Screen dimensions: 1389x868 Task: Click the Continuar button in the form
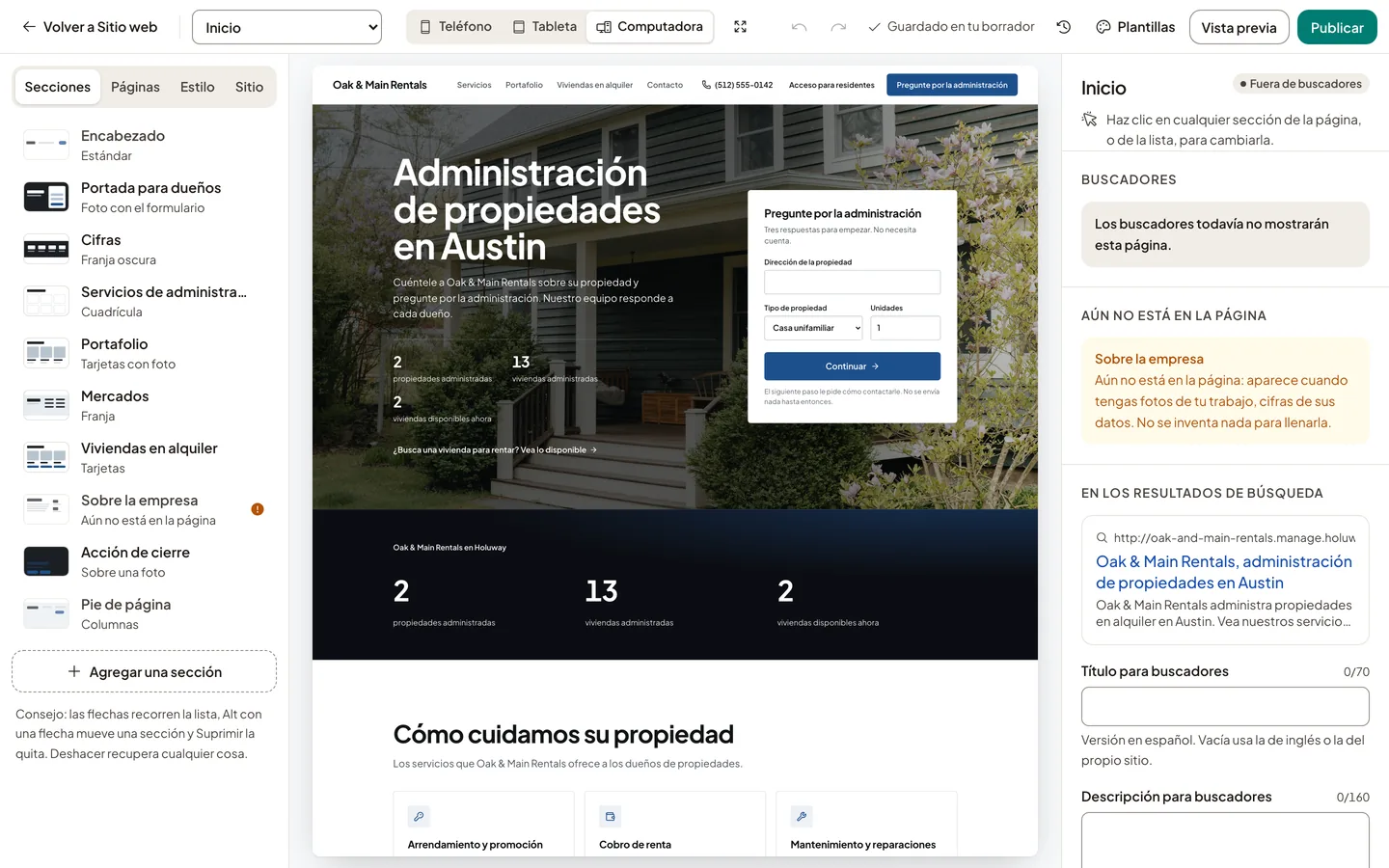852,366
